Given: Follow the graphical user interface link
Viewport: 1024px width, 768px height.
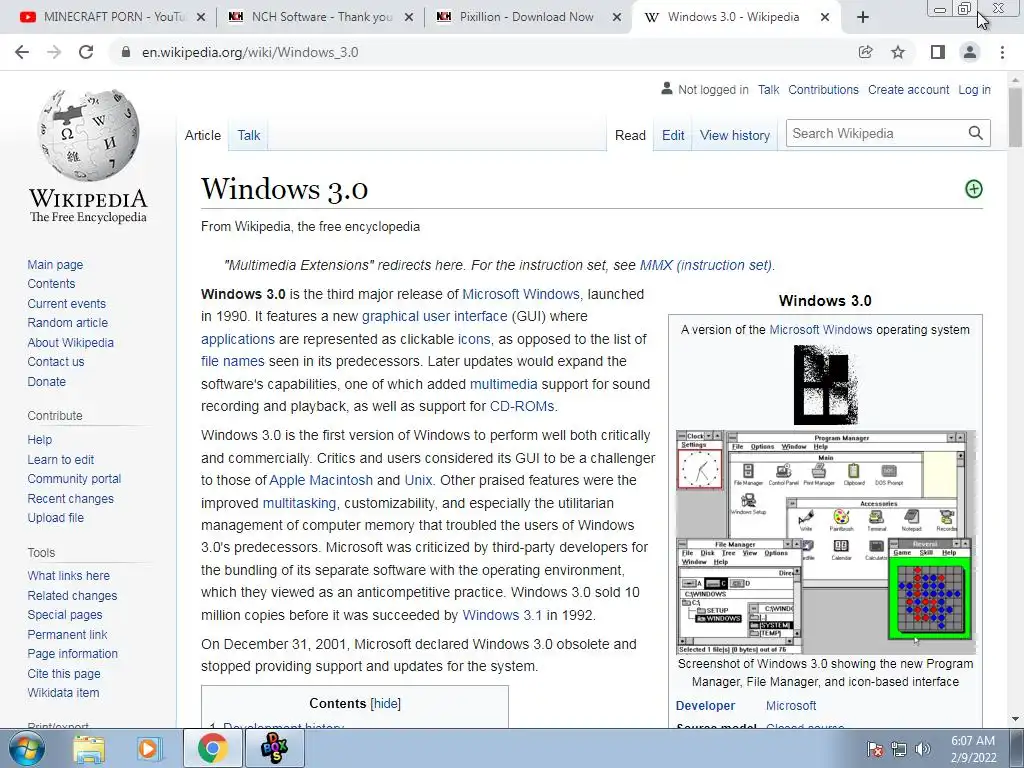Looking at the screenshot, I should 434,316.
